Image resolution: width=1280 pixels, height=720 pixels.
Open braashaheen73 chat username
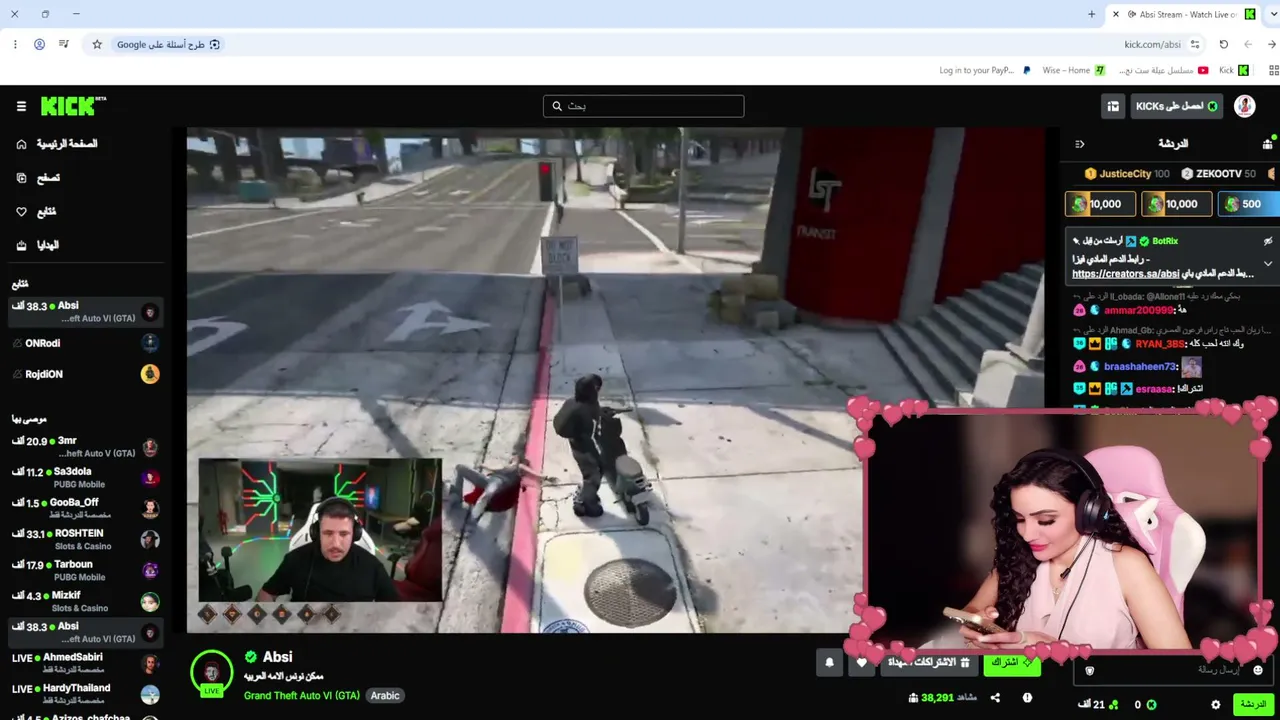click(x=1140, y=367)
